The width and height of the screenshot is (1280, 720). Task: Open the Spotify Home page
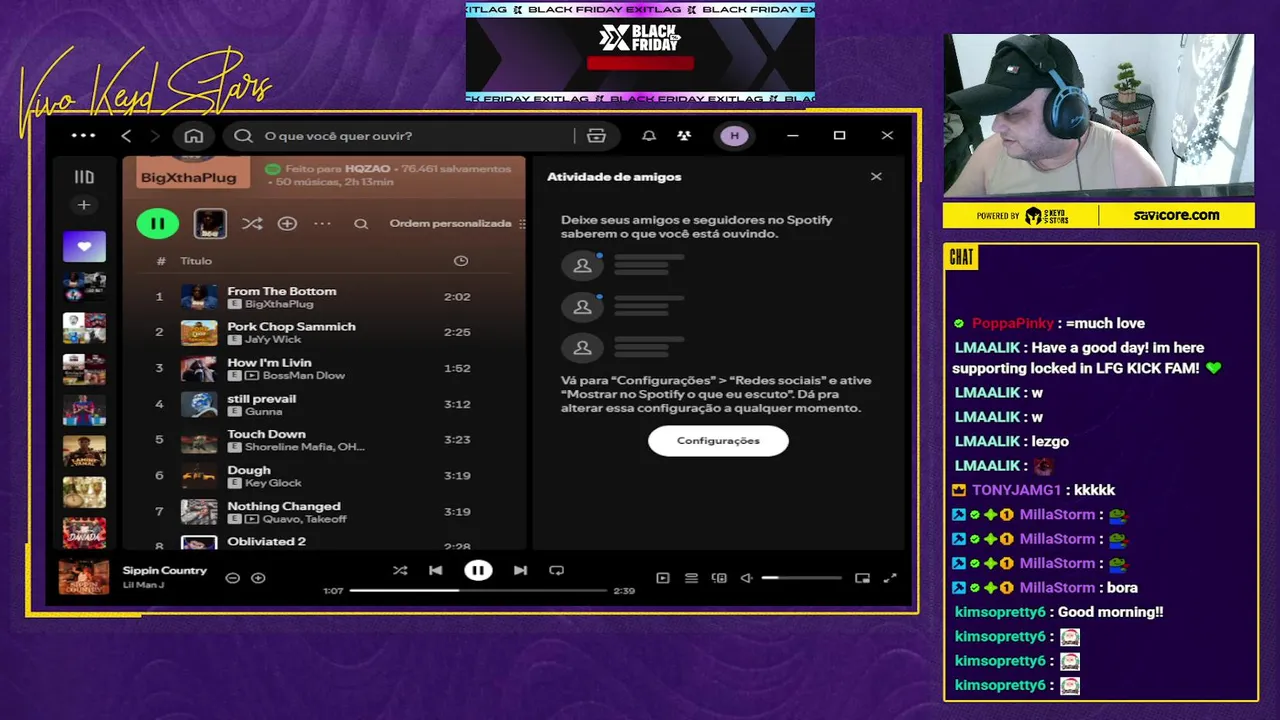(x=194, y=136)
